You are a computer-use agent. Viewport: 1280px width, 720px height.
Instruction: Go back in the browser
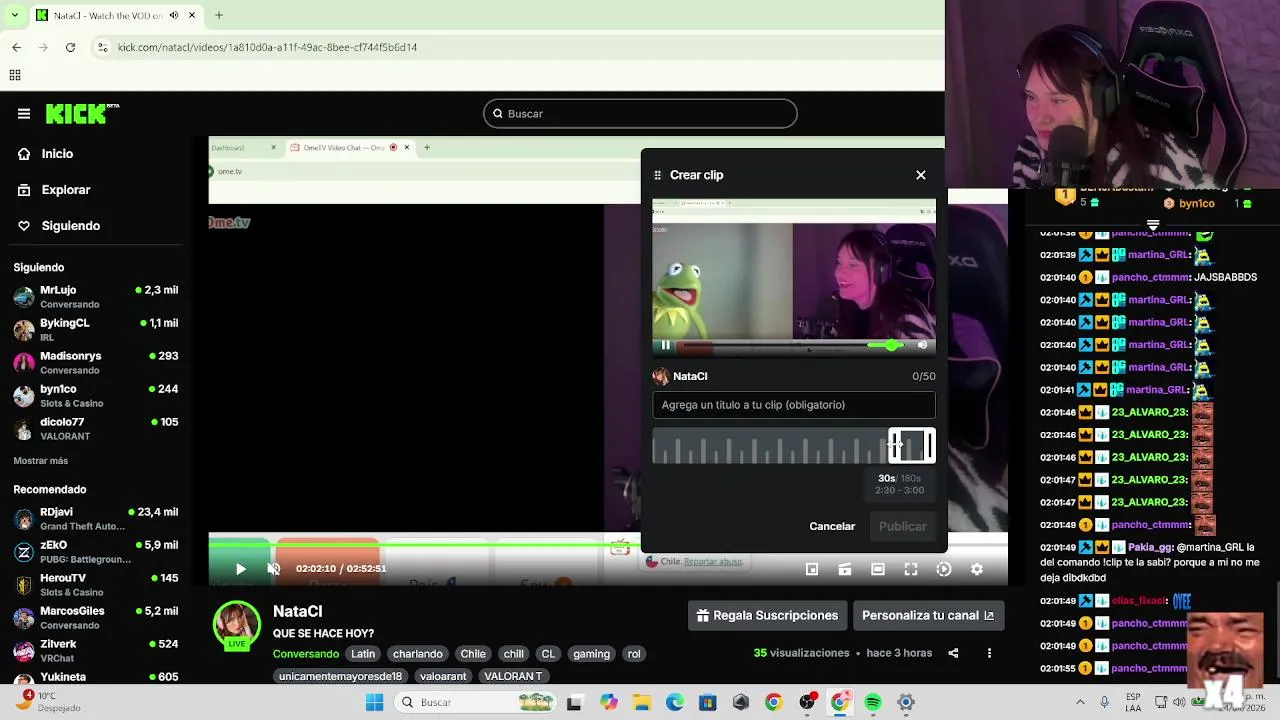(16, 47)
